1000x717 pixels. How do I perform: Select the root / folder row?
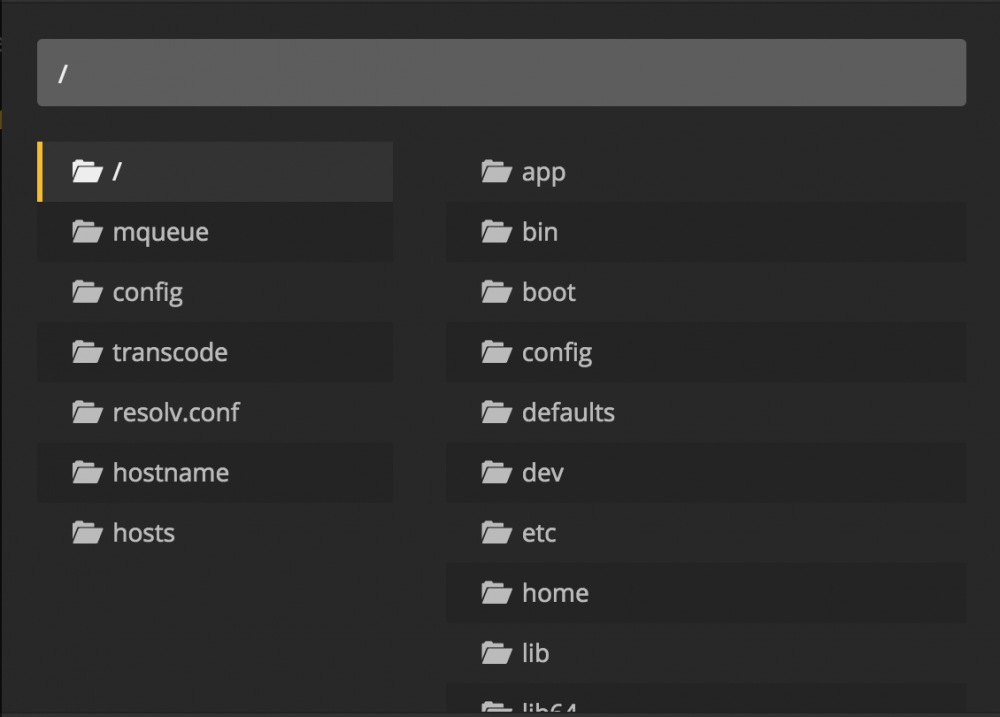point(215,172)
